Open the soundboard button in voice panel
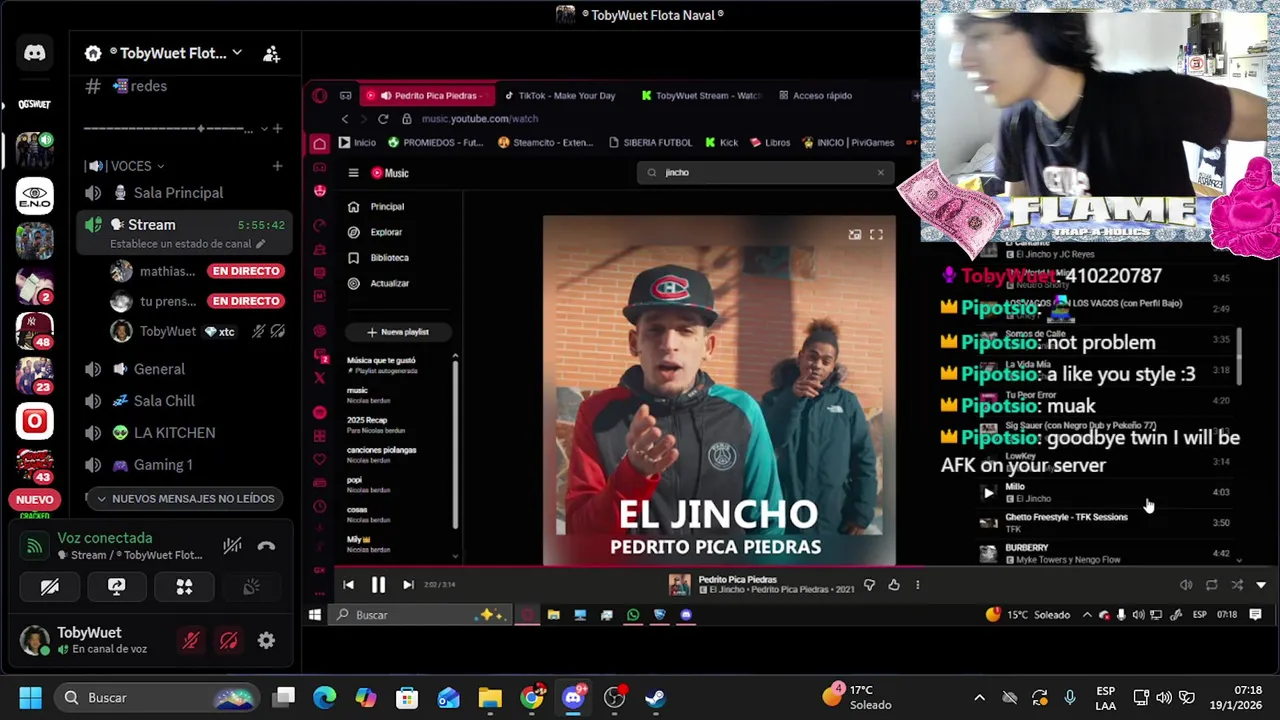 [251, 587]
